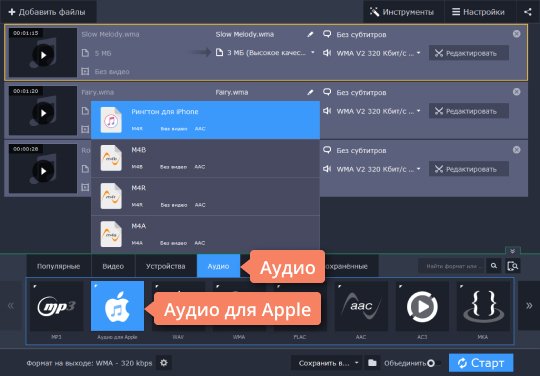This screenshot has height=376, width=540.
Task: Select the M4B preset
Action: pyautogui.click(x=205, y=158)
